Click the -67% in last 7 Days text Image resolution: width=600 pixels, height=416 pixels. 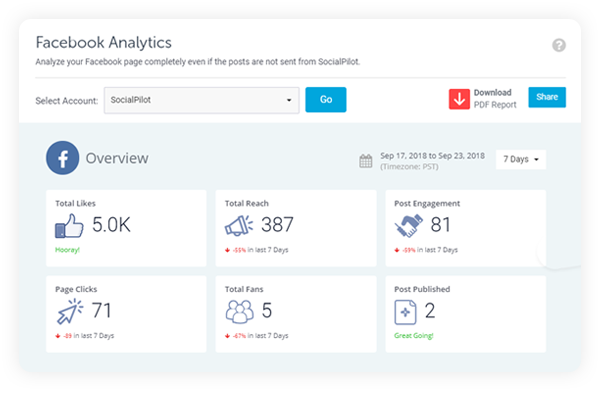click(261, 336)
